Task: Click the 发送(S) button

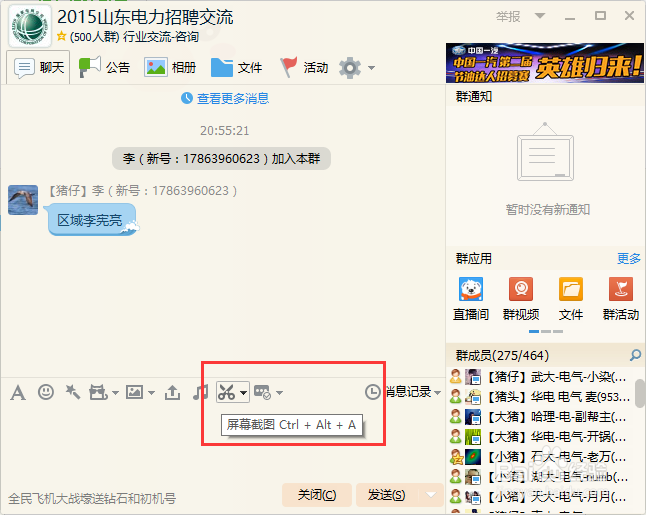Action: click(387, 495)
